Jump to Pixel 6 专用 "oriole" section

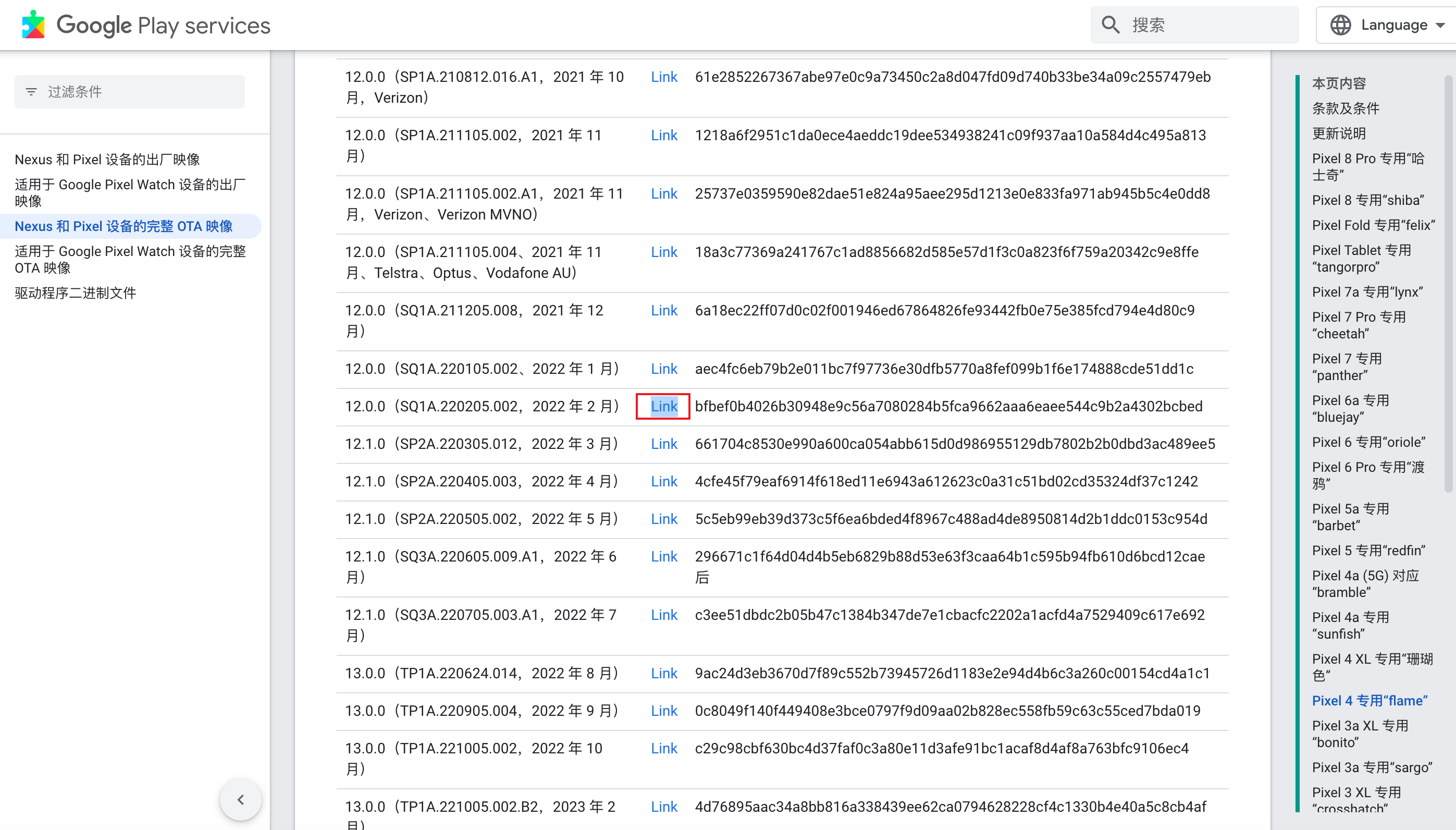(1368, 442)
